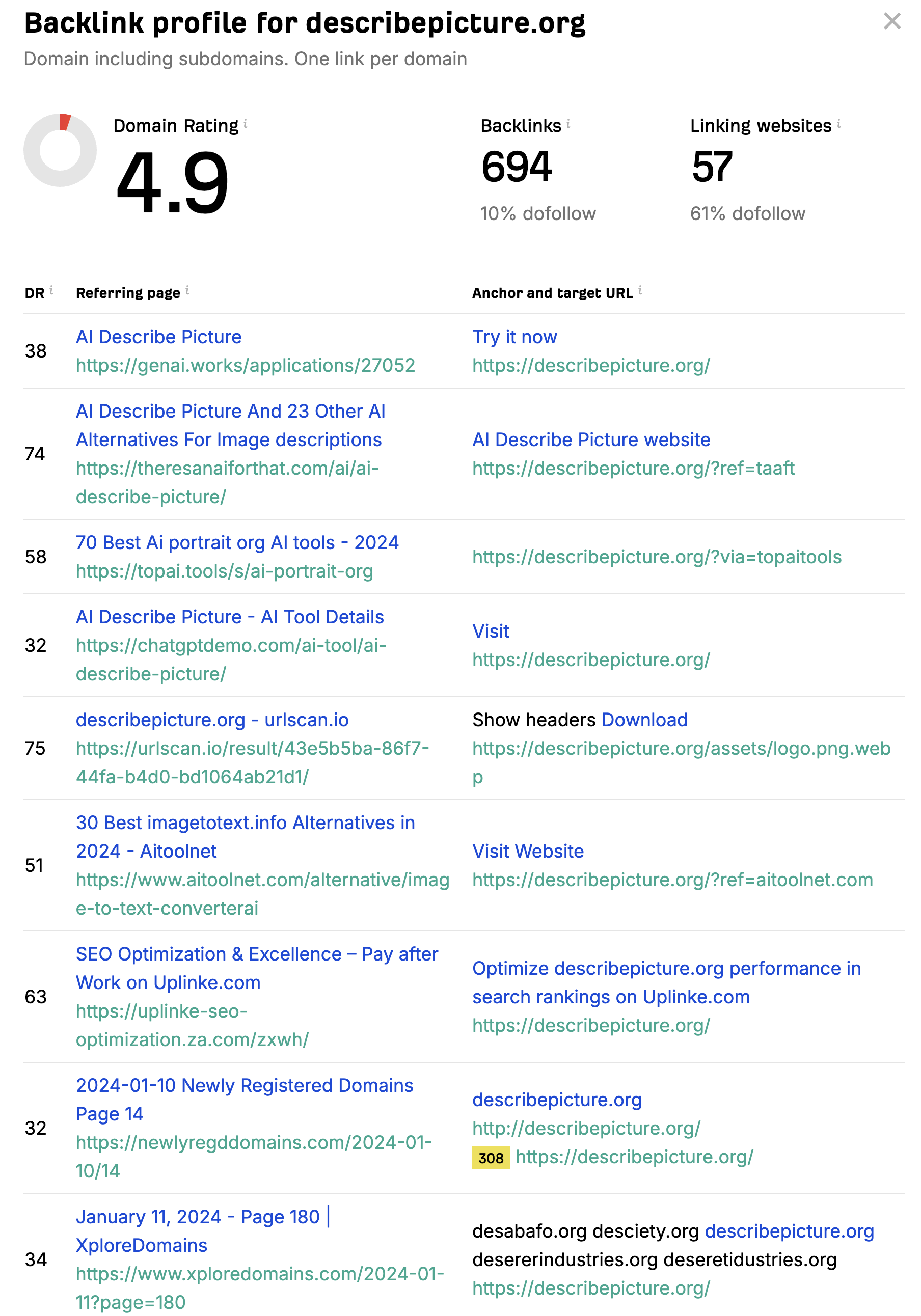Open the describepicture.org/assets/logo.png.webp URL

pyautogui.click(x=681, y=762)
